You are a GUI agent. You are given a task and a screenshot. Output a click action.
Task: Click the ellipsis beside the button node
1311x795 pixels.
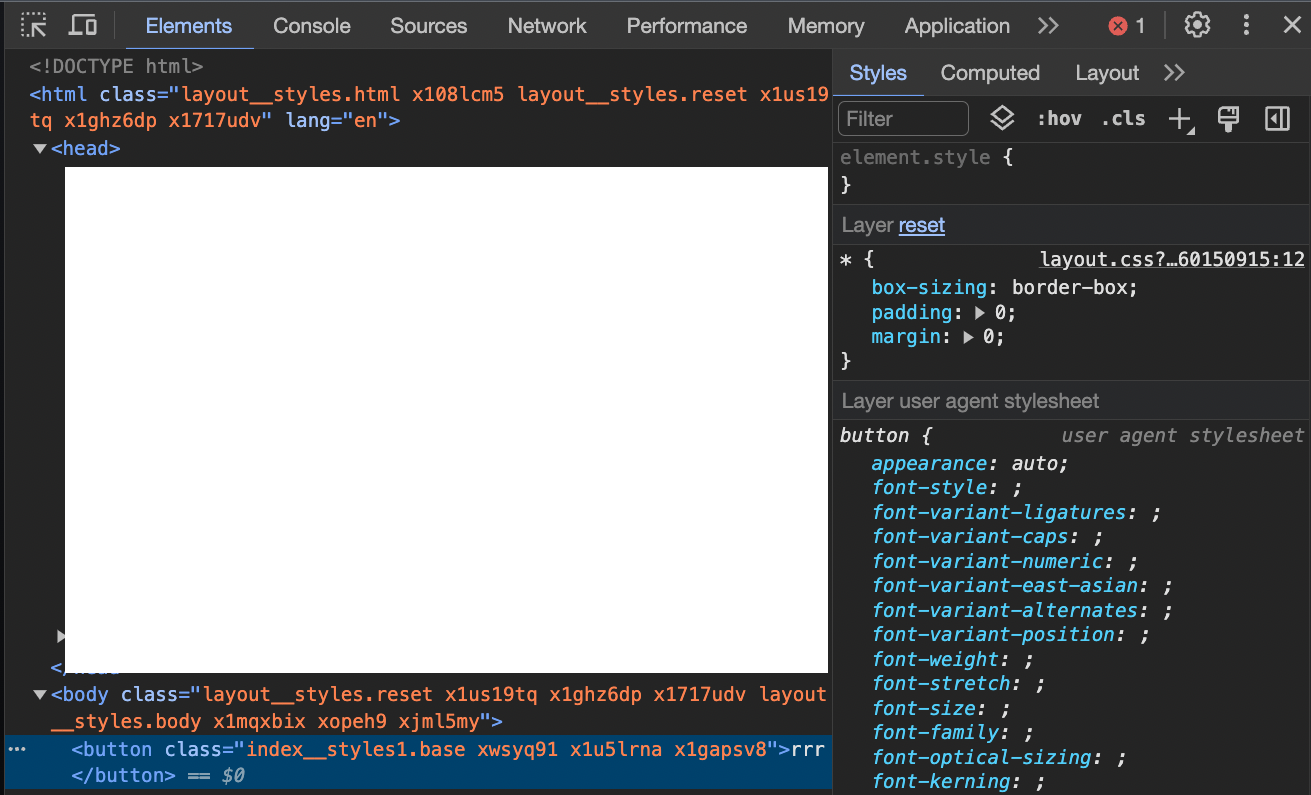click(17, 749)
